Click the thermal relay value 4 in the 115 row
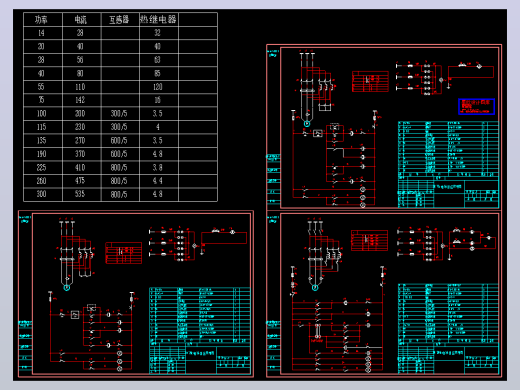Image resolution: width=520 pixels, height=390 pixels. pyautogui.click(x=158, y=127)
